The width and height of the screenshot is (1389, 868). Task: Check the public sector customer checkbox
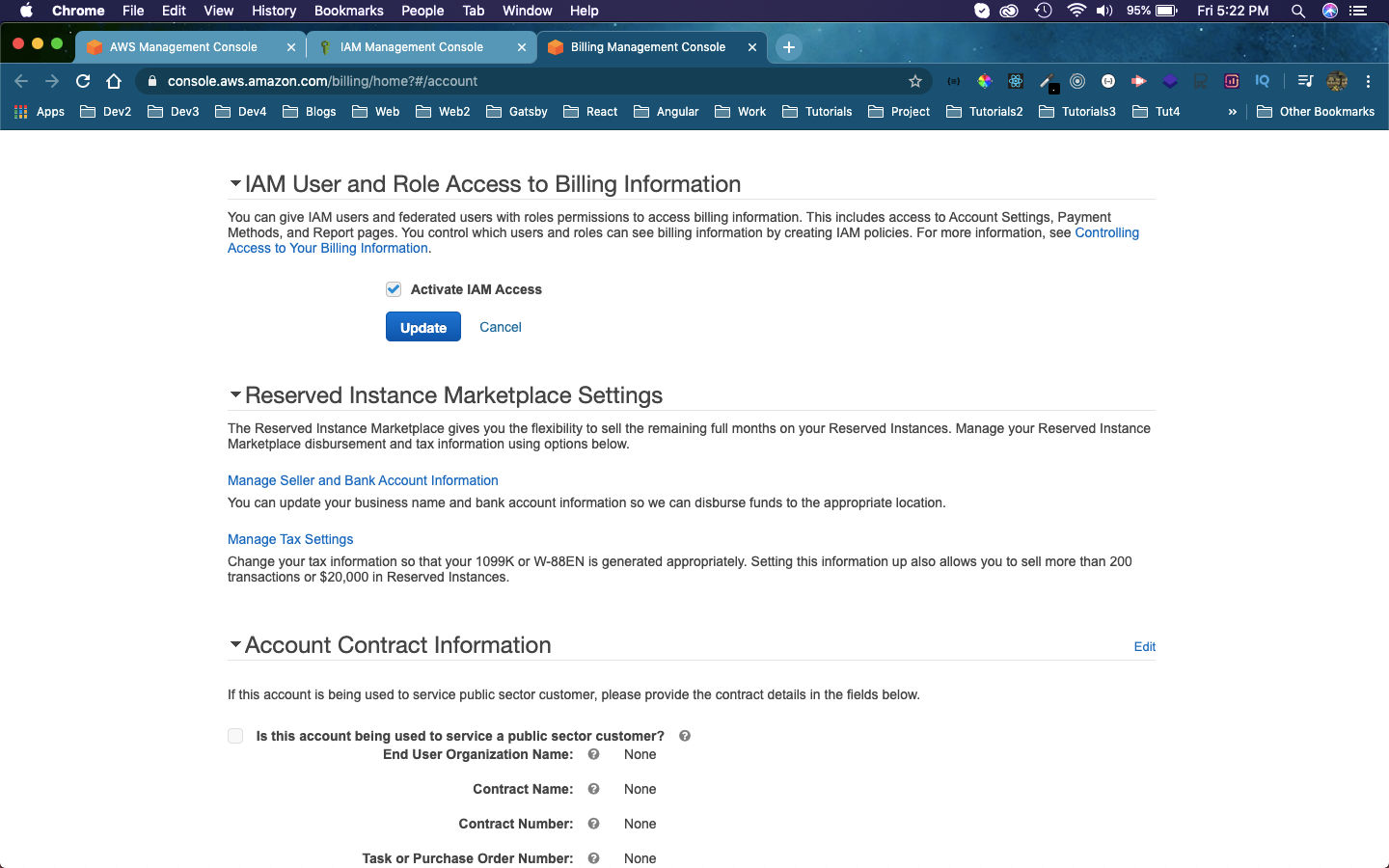(x=235, y=736)
